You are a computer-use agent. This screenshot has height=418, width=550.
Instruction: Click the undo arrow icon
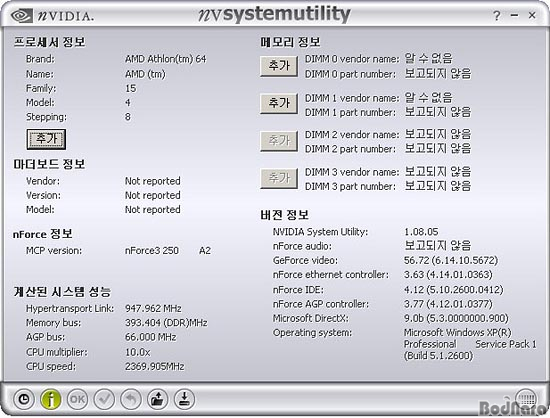(131, 399)
